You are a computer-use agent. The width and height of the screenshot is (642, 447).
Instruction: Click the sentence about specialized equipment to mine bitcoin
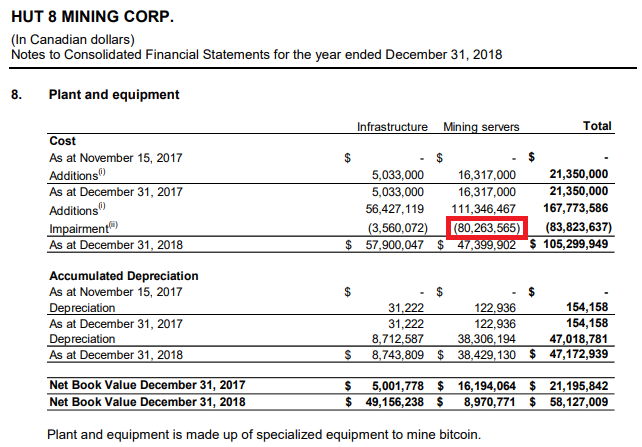pyautogui.click(x=264, y=435)
